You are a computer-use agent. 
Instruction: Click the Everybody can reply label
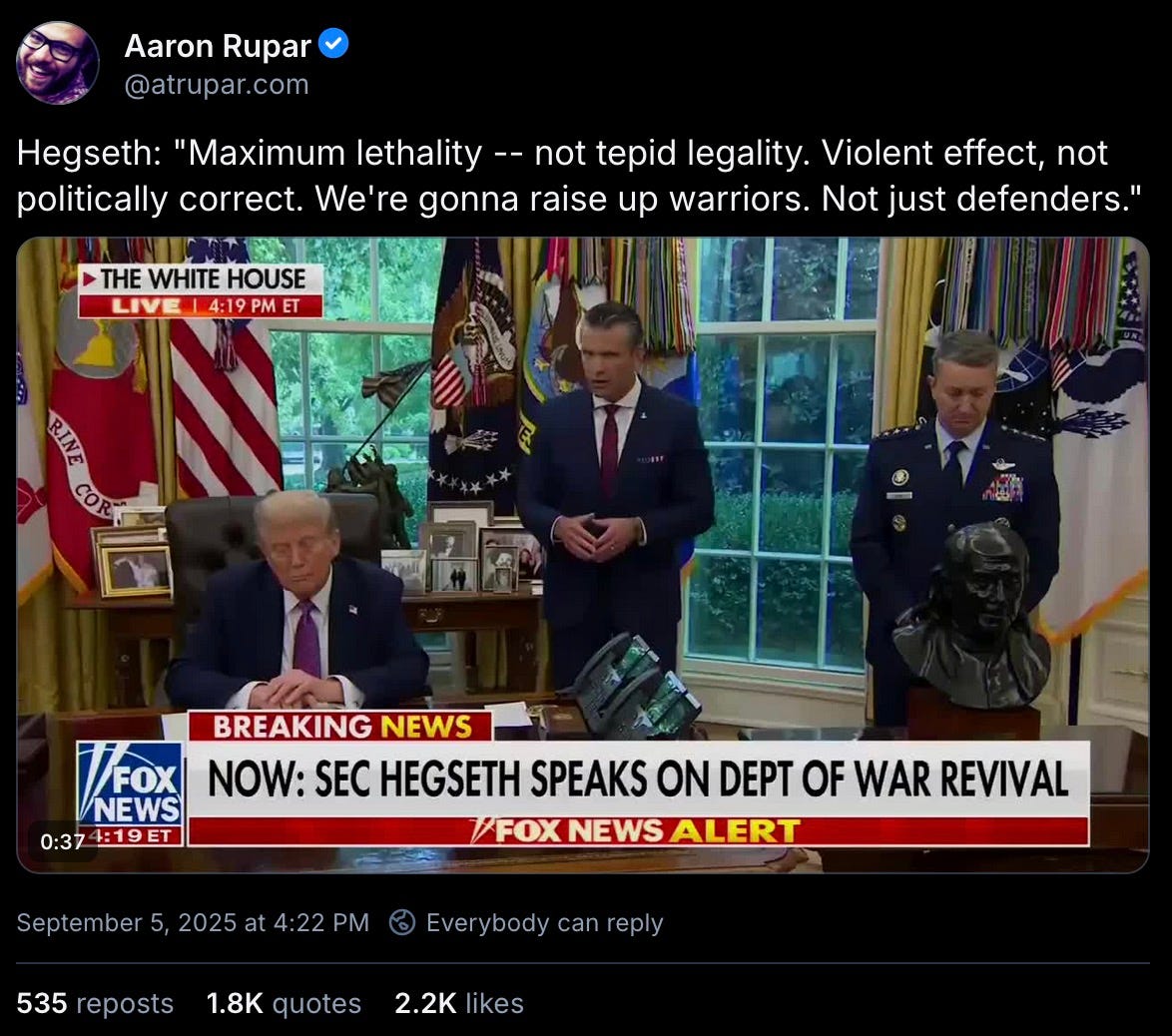[544, 922]
